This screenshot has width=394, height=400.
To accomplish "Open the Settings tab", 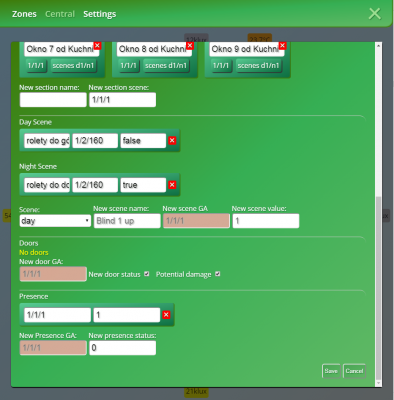I will [100, 14].
